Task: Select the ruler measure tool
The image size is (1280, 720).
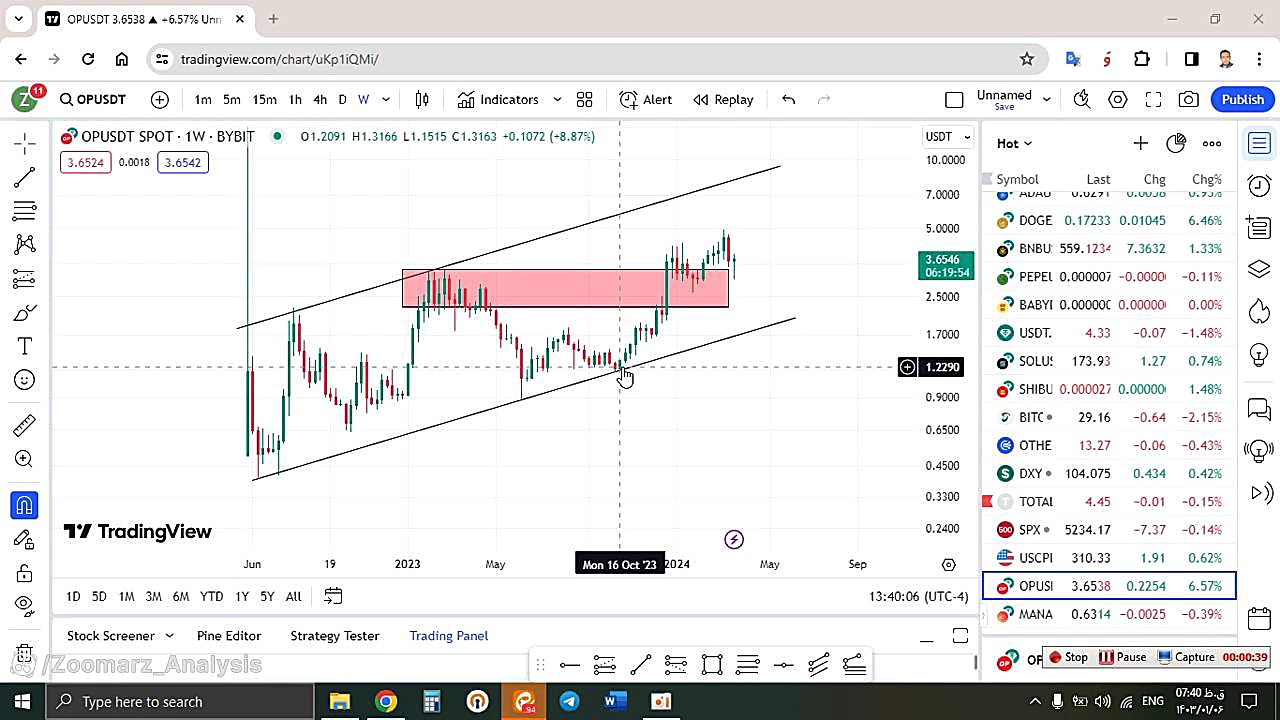Action: coord(25,426)
